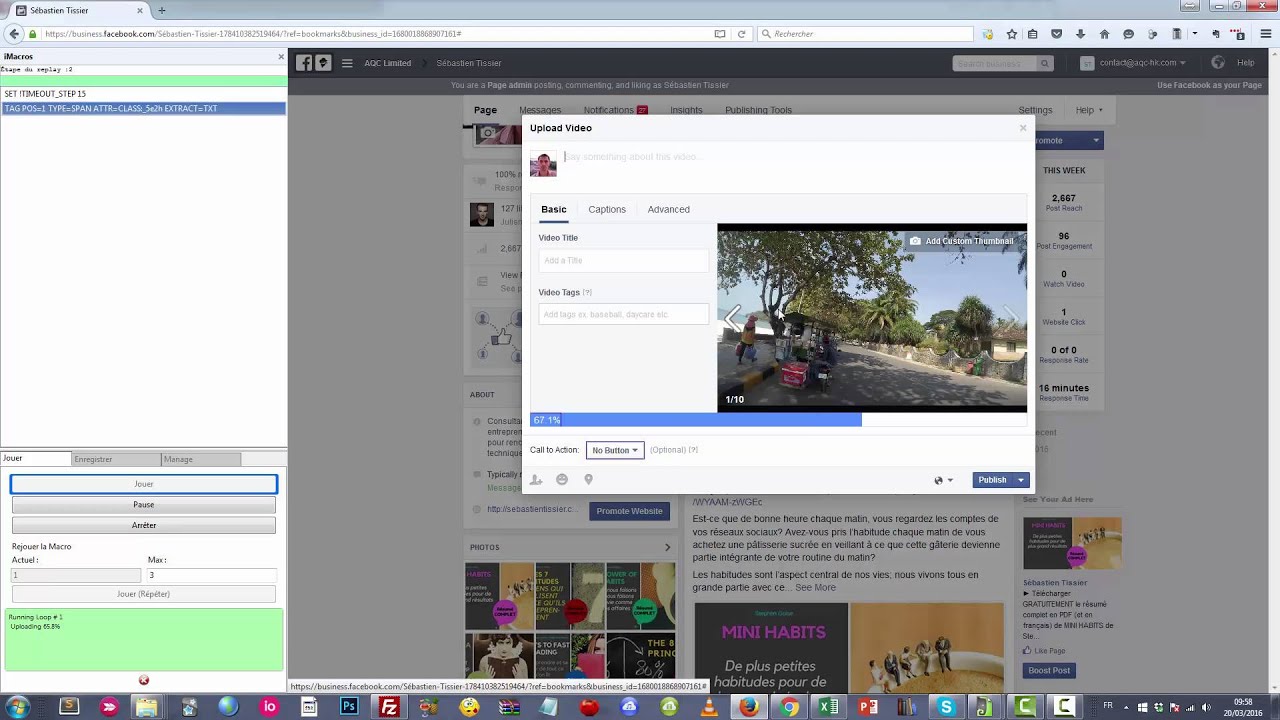Click the 67.1% upload progress bar
Image resolution: width=1280 pixels, height=720 pixels.
779,420
